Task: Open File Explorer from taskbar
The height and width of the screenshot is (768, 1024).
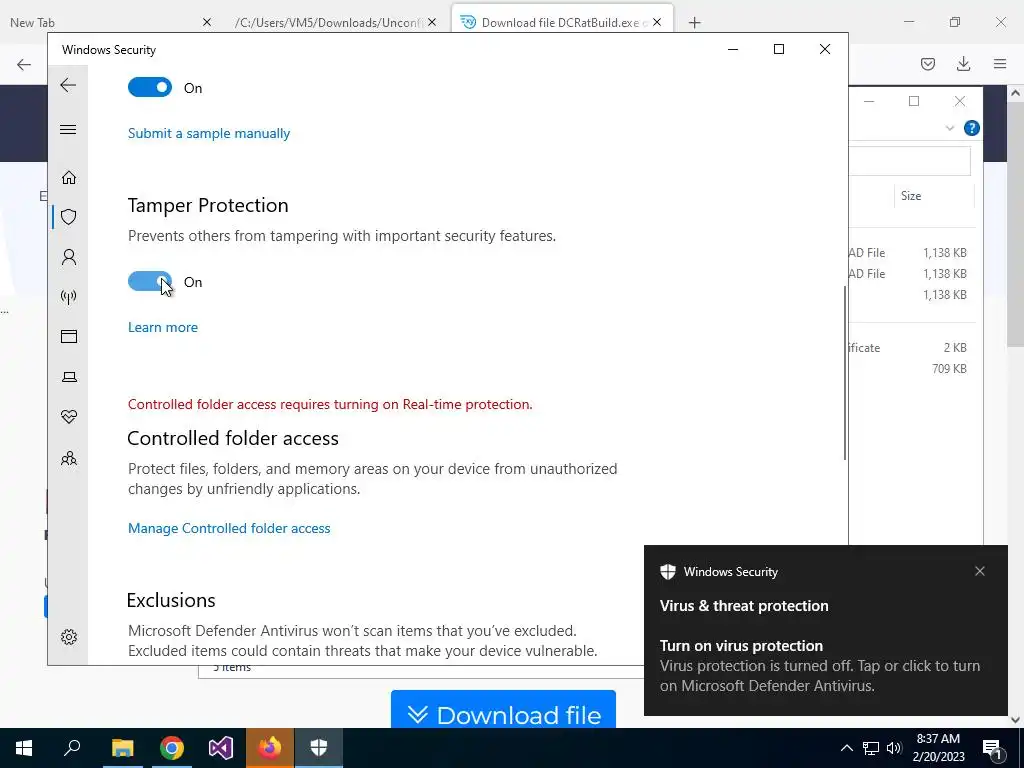Action: click(122, 748)
